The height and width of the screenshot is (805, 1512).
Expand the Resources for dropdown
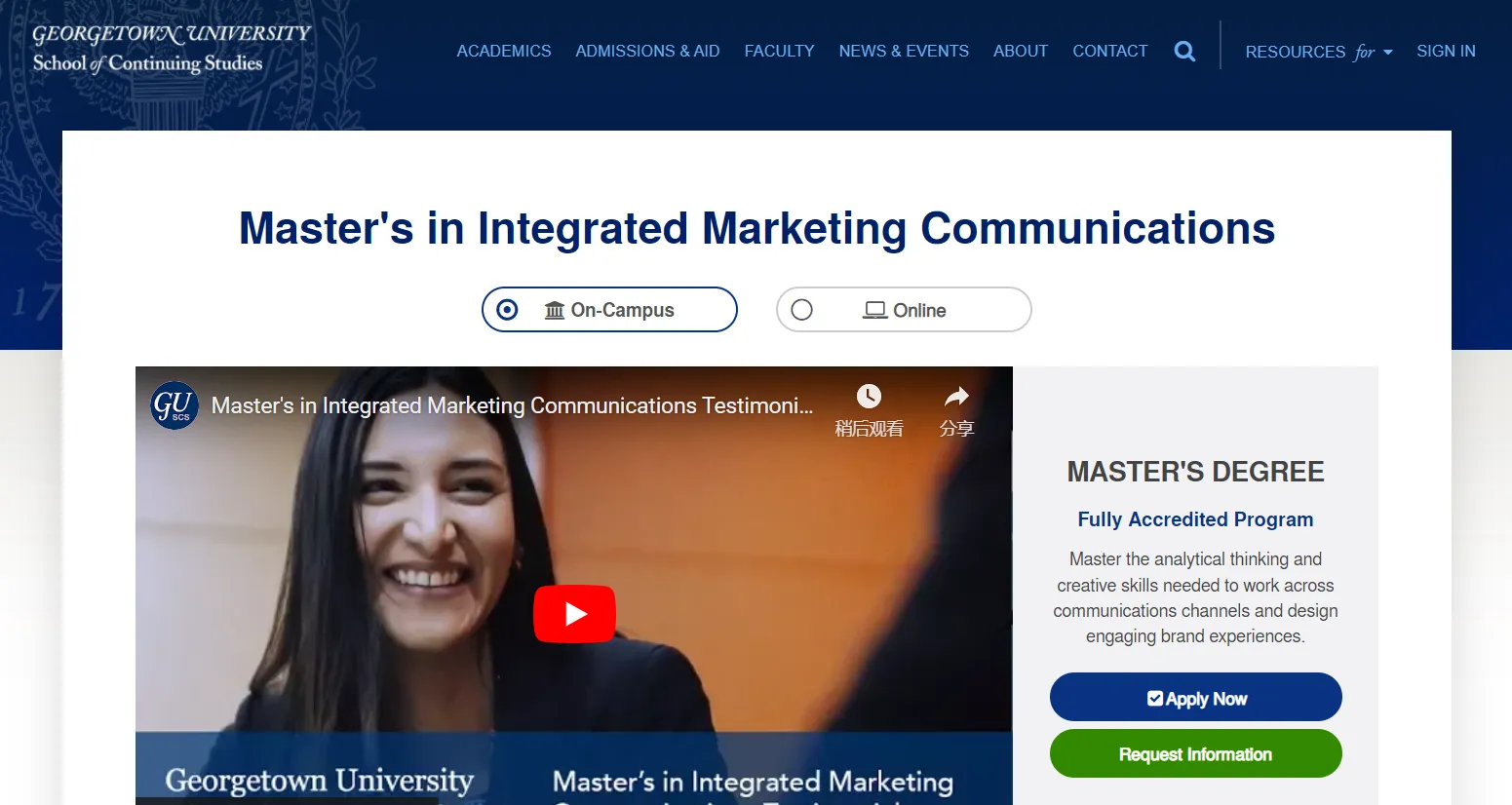click(x=1318, y=52)
